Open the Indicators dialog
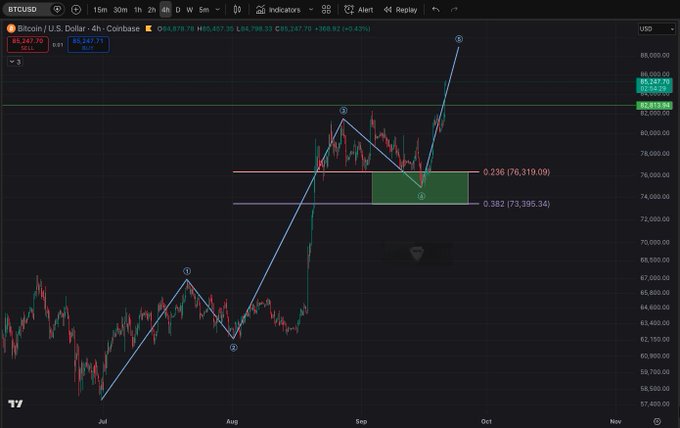The image size is (680, 428). coord(278,10)
